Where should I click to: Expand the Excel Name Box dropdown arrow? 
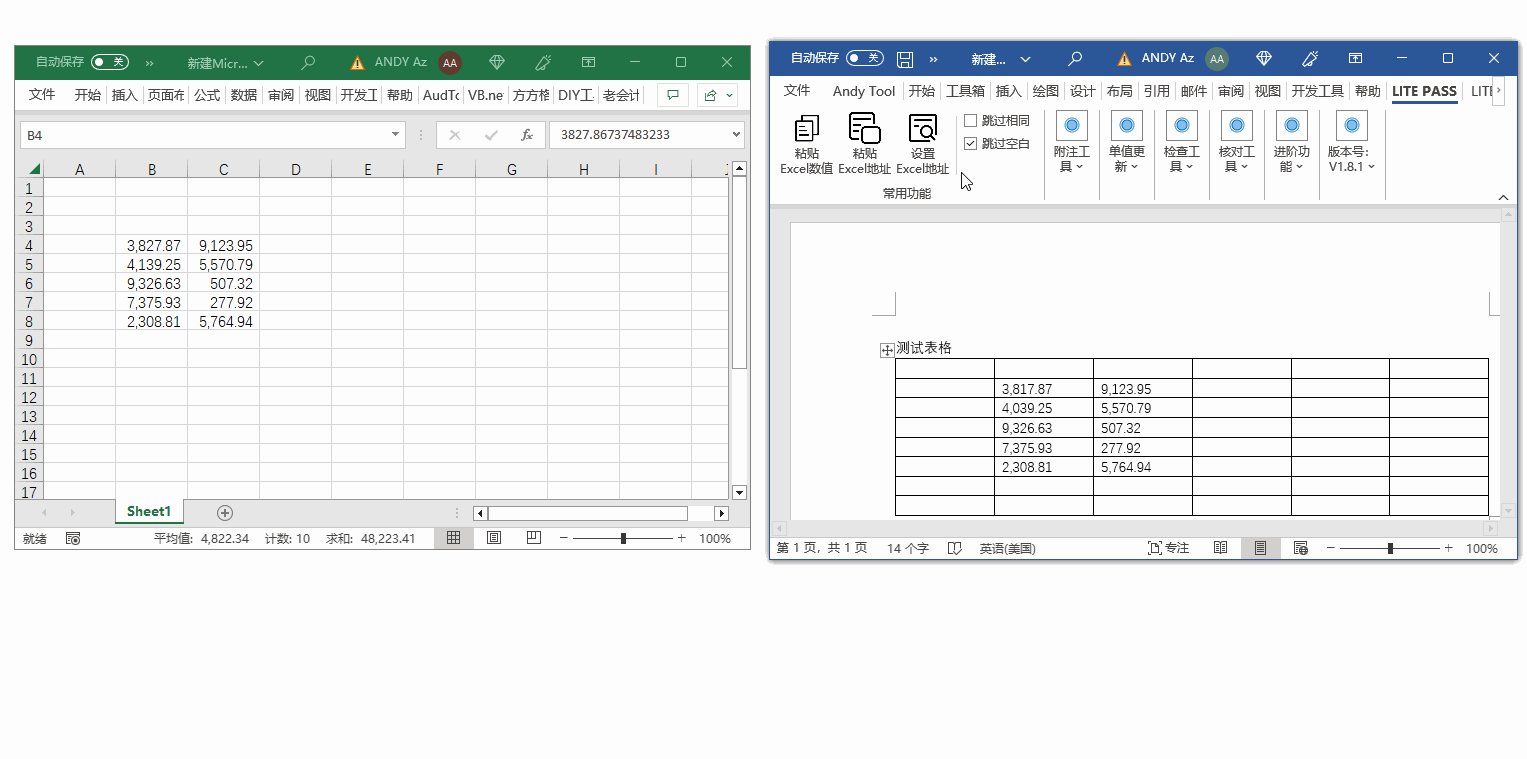(396, 135)
